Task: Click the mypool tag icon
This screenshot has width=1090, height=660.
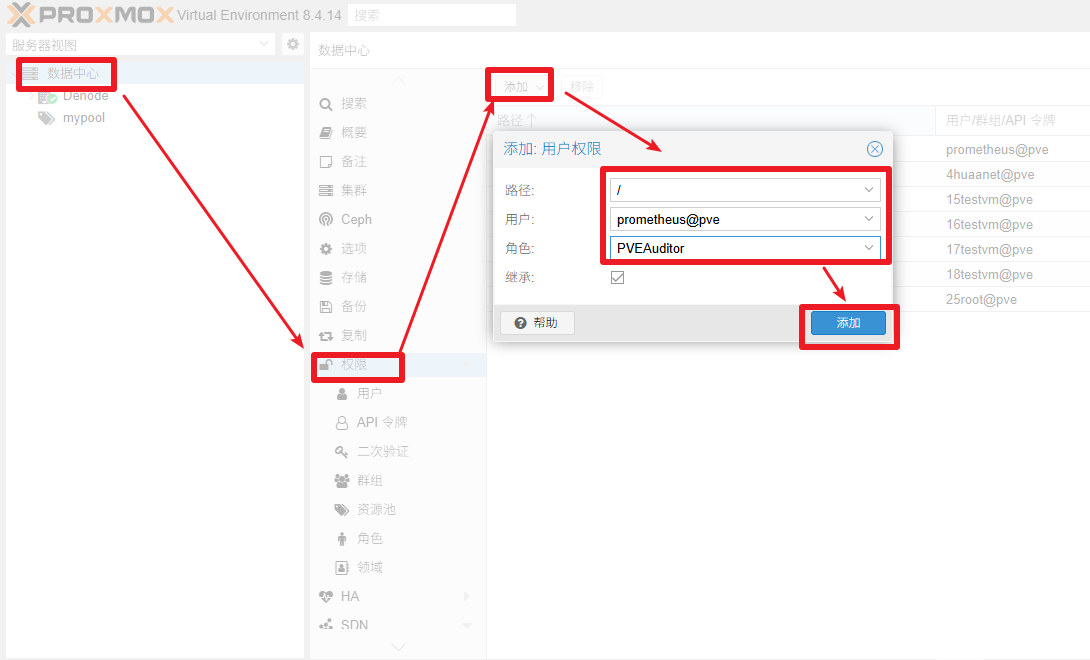Action: click(x=46, y=118)
